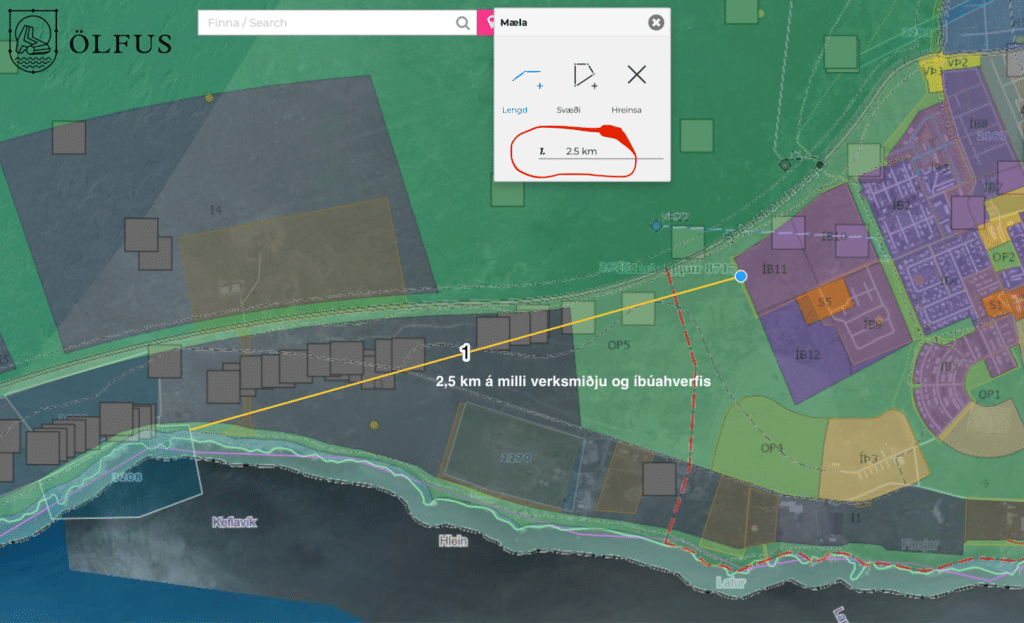Viewport: 1024px width, 623px height.
Task: Click the green OP4 open area
Action: click(771, 447)
